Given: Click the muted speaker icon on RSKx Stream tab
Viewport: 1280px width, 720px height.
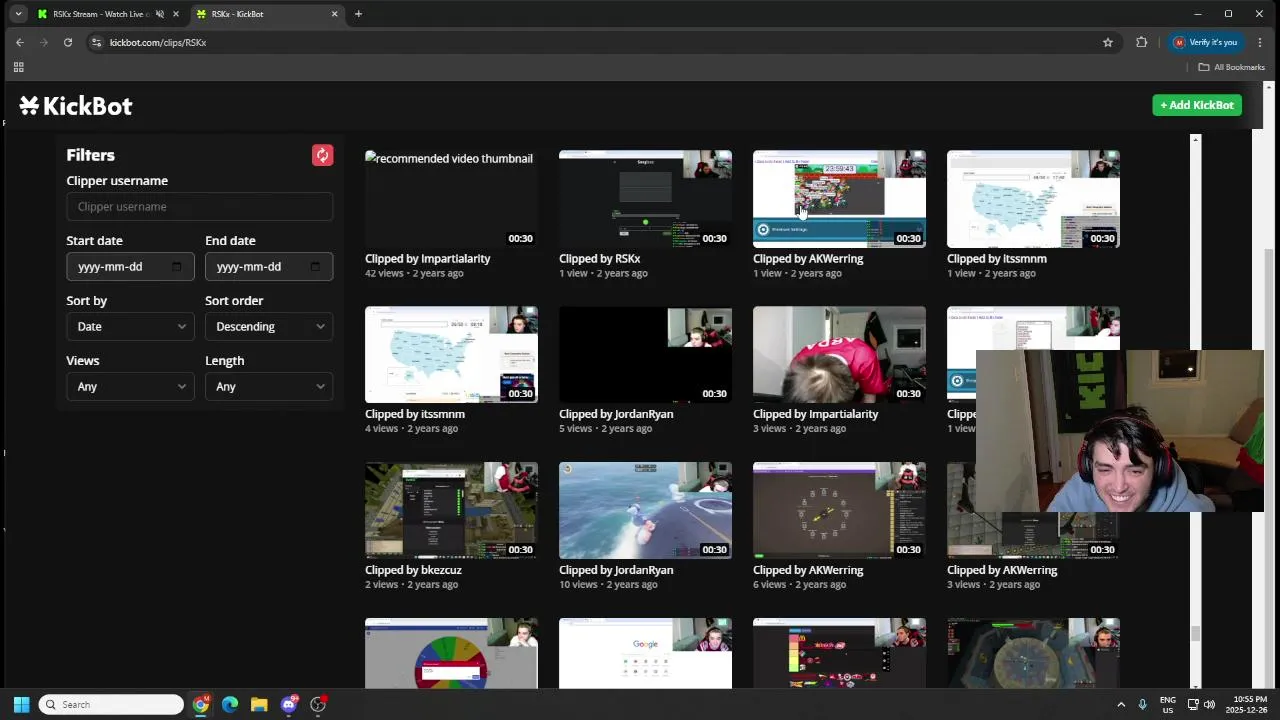Looking at the screenshot, I should coord(160,14).
